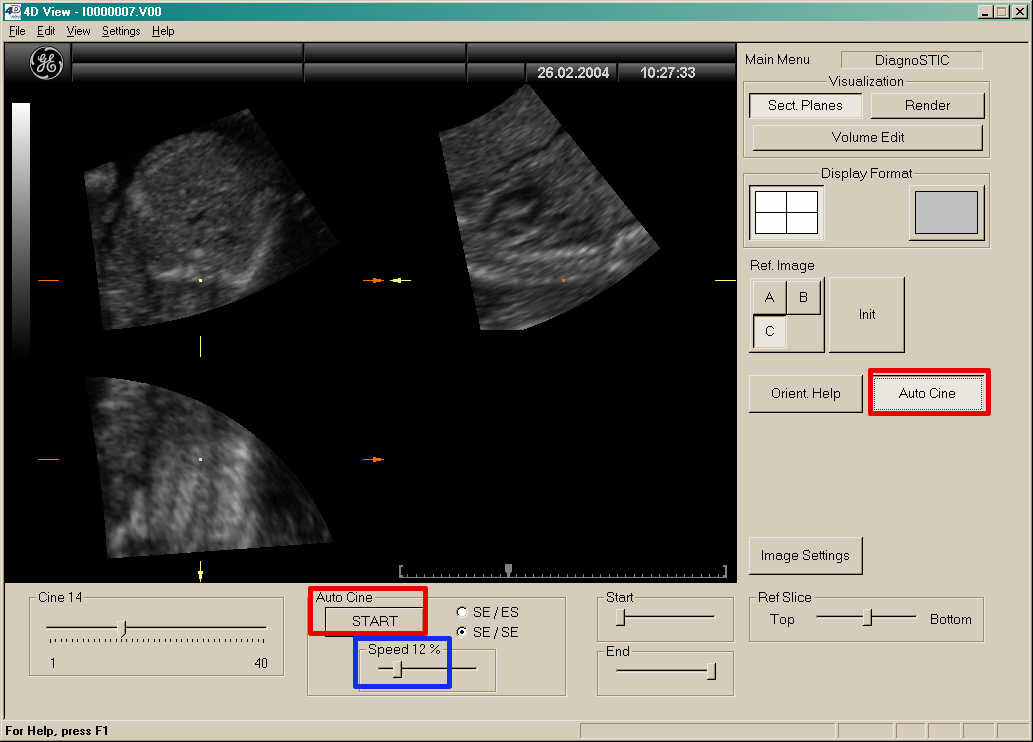The height and width of the screenshot is (742, 1033).
Task: Close the 4D View window
Action: (x=1019, y=11)
